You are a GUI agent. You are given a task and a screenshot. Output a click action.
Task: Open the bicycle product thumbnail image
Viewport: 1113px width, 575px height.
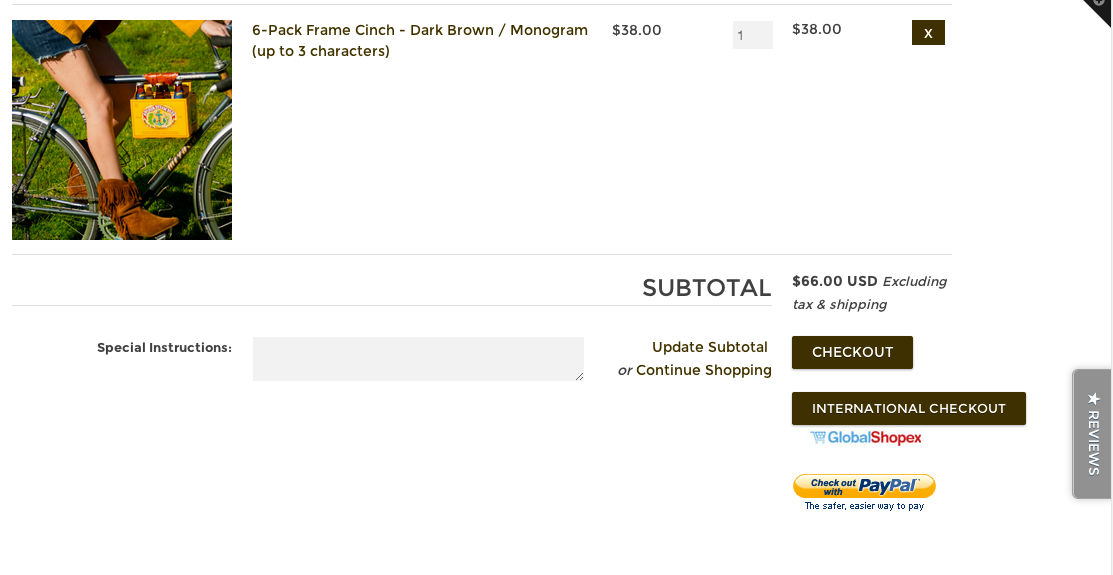(122, 130)
